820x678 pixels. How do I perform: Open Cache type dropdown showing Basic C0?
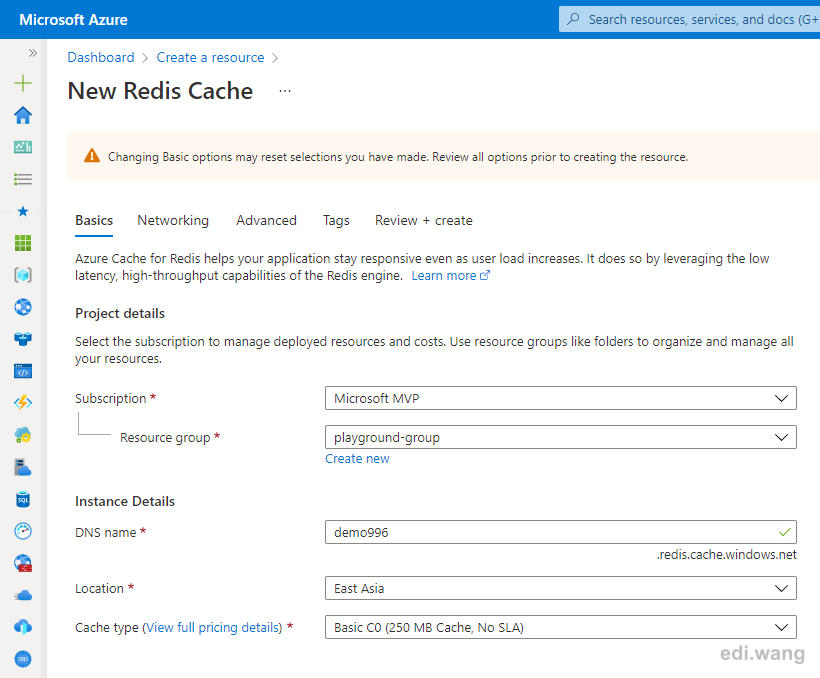tap(561, 627)
